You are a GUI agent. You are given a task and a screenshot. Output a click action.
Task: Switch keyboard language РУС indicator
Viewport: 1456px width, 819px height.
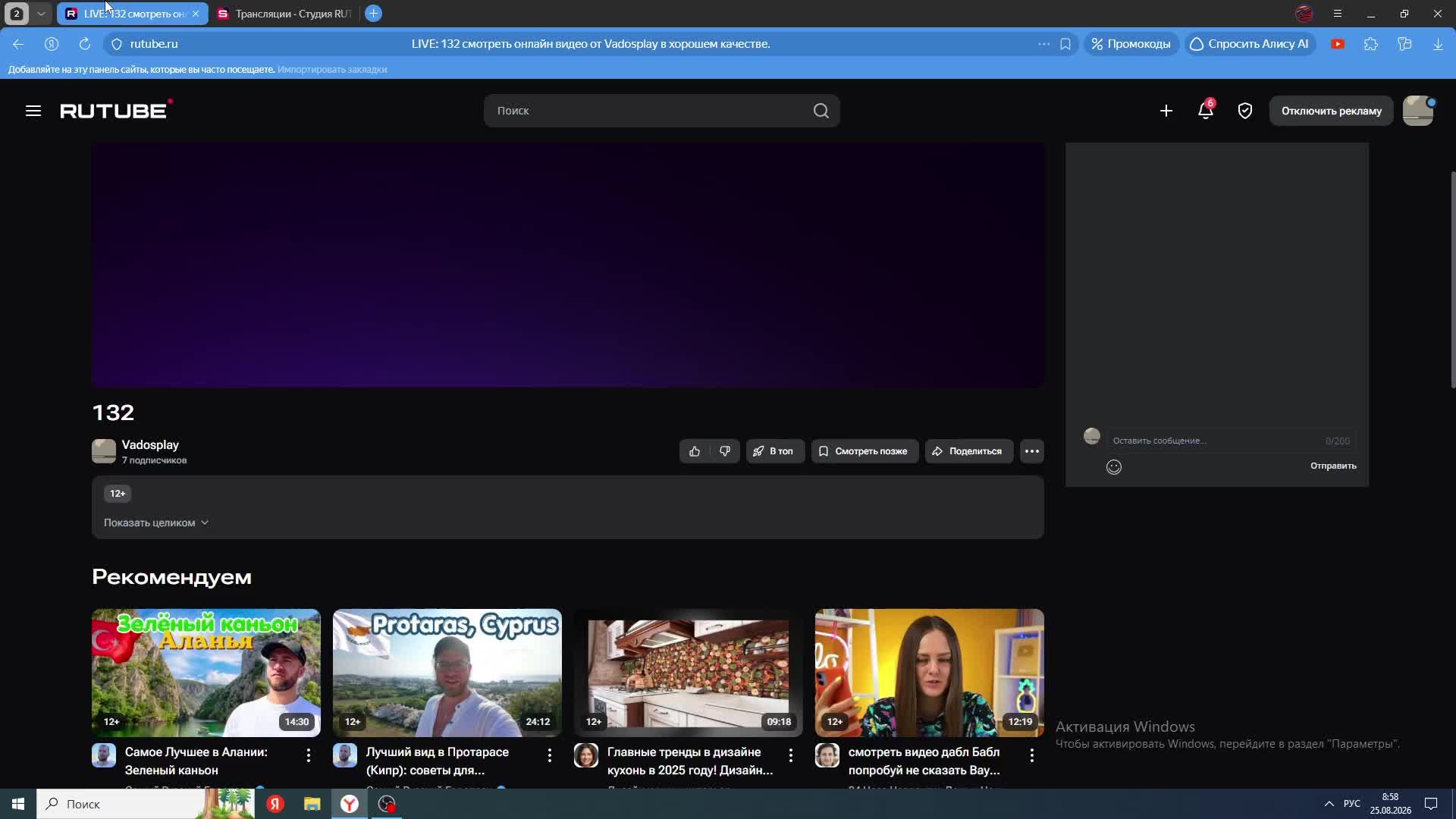[1352, 804]
